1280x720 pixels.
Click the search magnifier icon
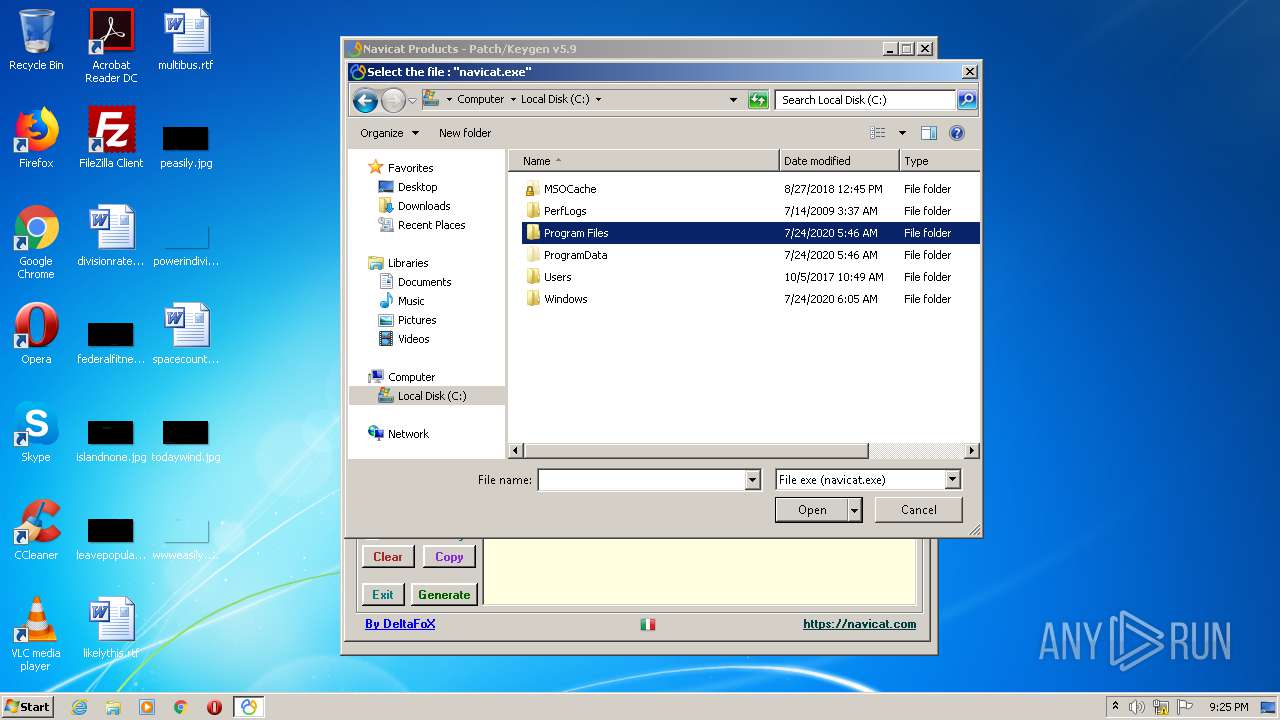pos(966,100)
